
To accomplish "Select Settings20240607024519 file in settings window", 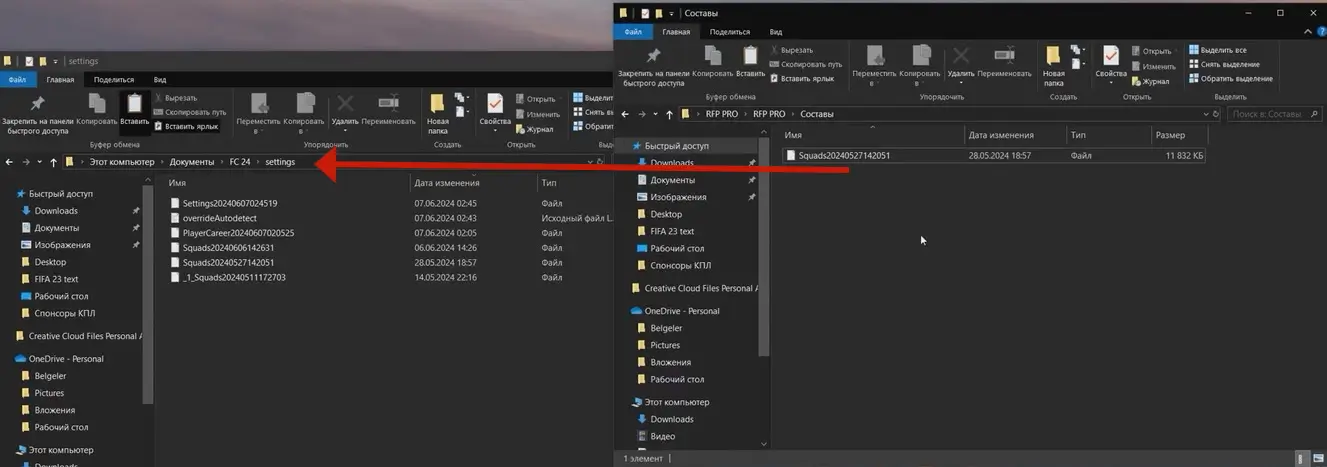I will coord(230,203).
